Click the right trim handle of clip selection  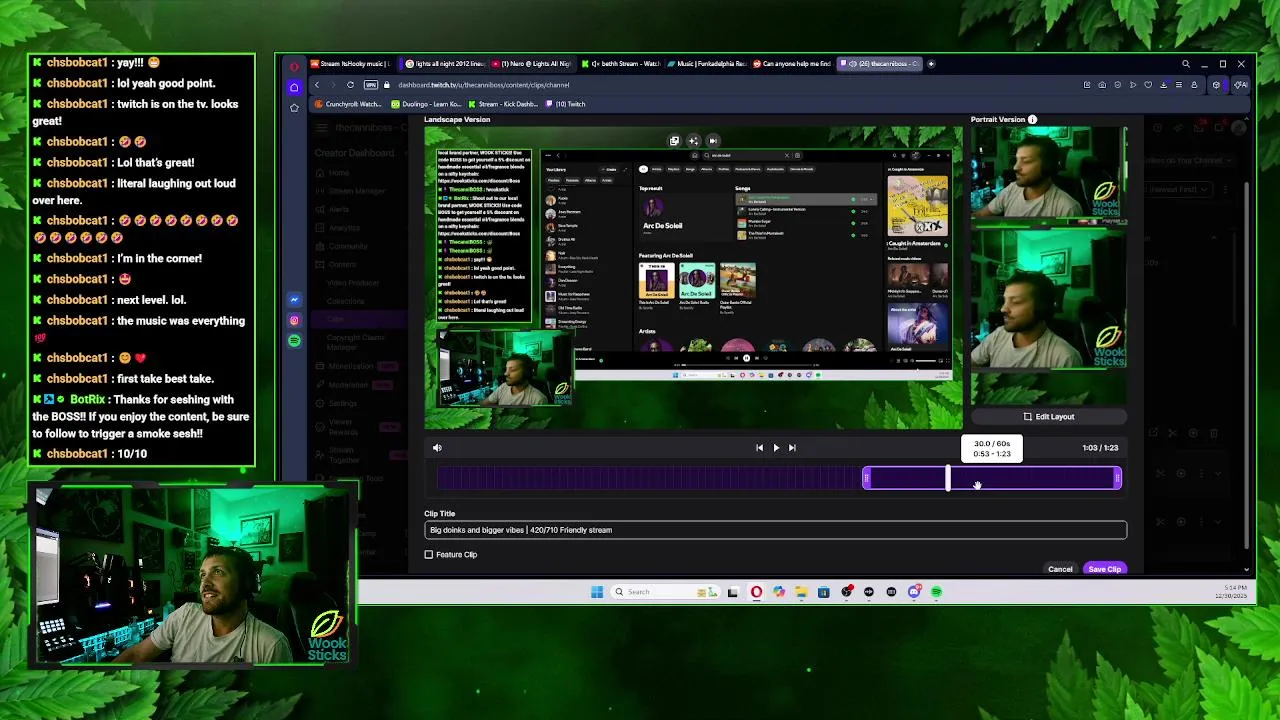point(1117,479)
